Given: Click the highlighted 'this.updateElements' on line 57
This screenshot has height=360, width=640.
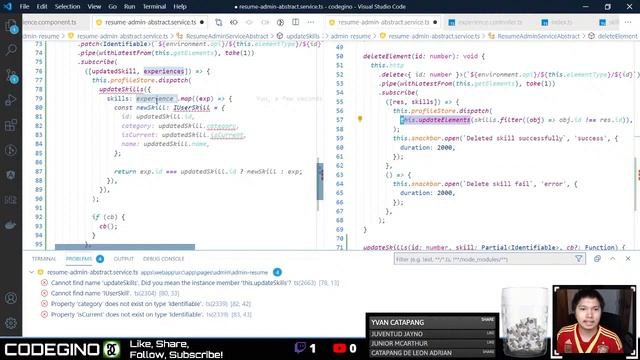Looking at the screenshot, I should click(x=435, y=120).
